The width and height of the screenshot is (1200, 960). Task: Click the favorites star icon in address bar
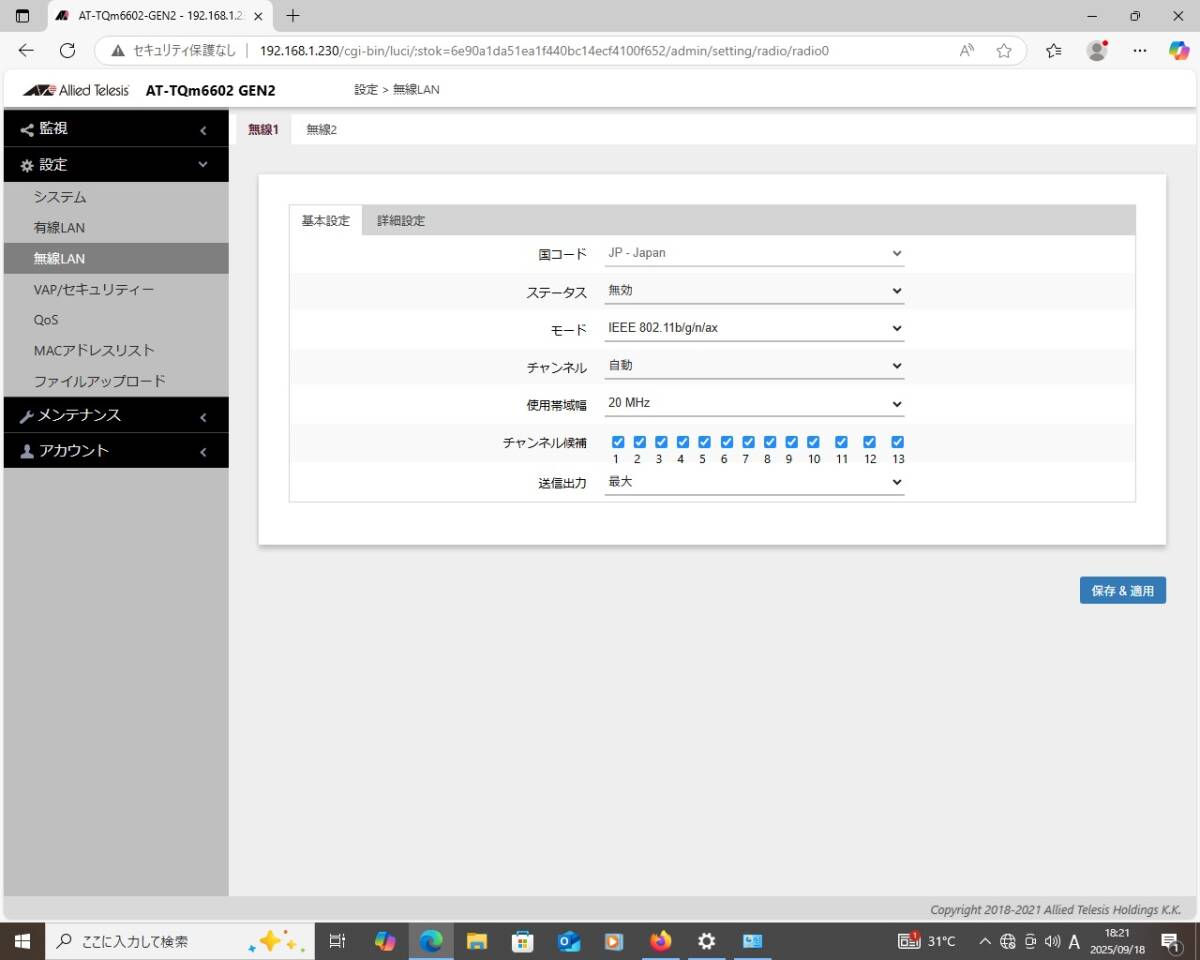tap(1004, 51)
